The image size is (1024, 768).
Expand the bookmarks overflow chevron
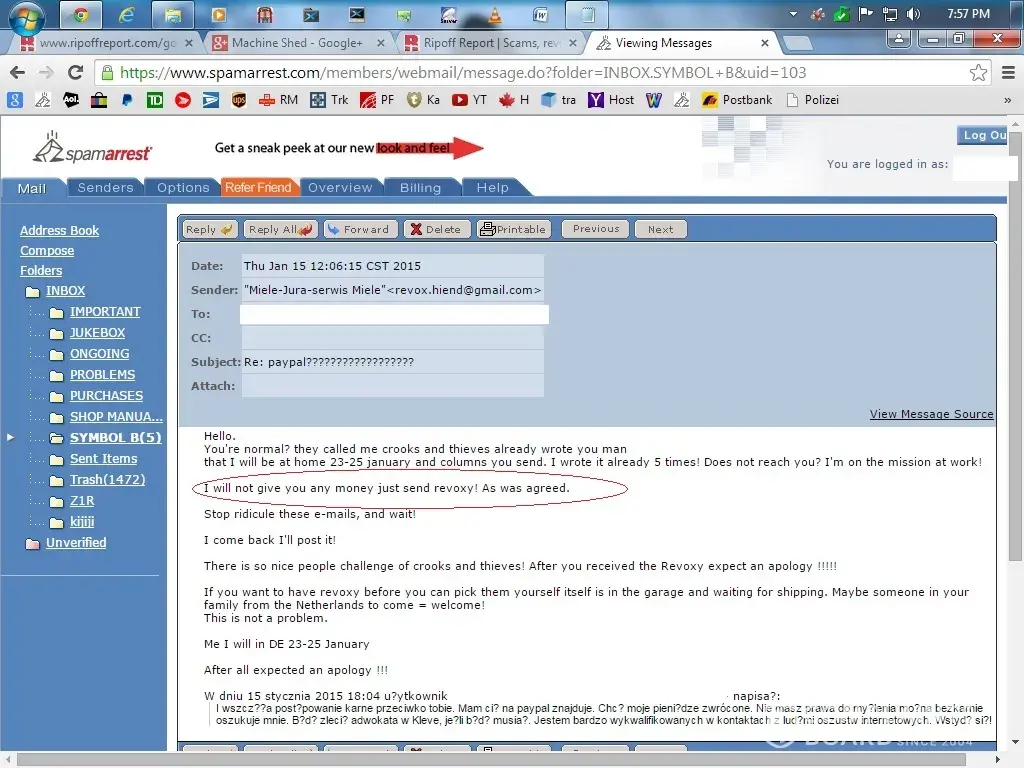[1008, 100]
